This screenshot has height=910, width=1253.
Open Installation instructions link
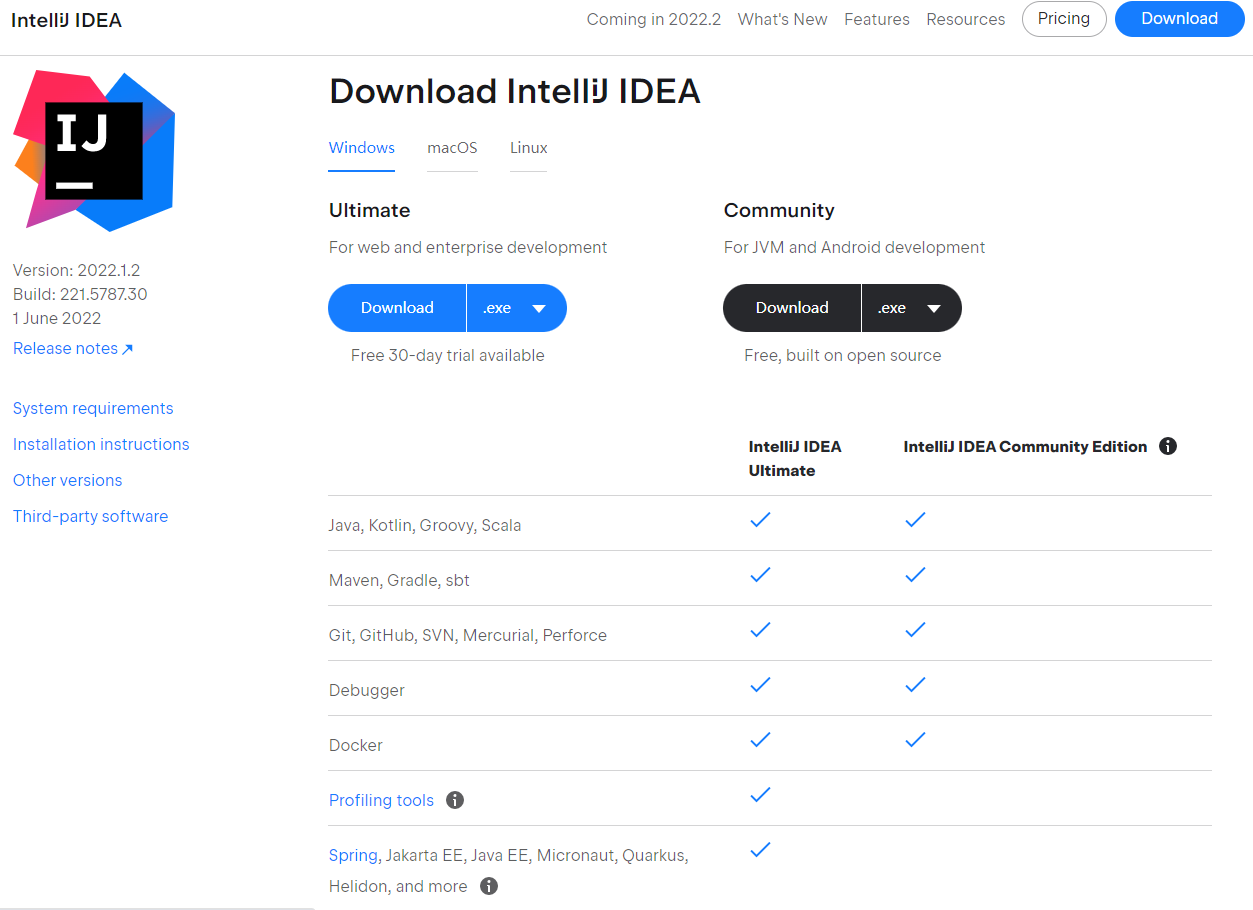pos(101,444)
